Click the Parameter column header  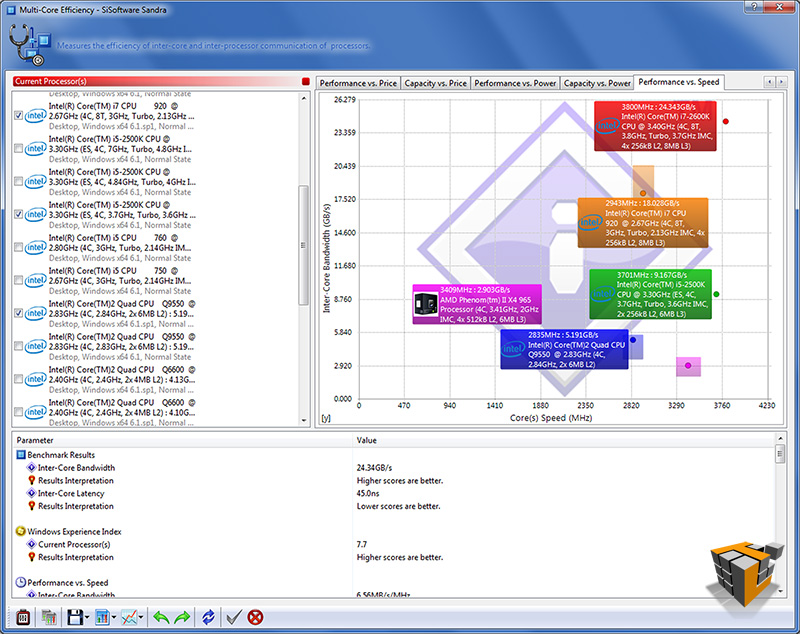[x=182, y=440]
